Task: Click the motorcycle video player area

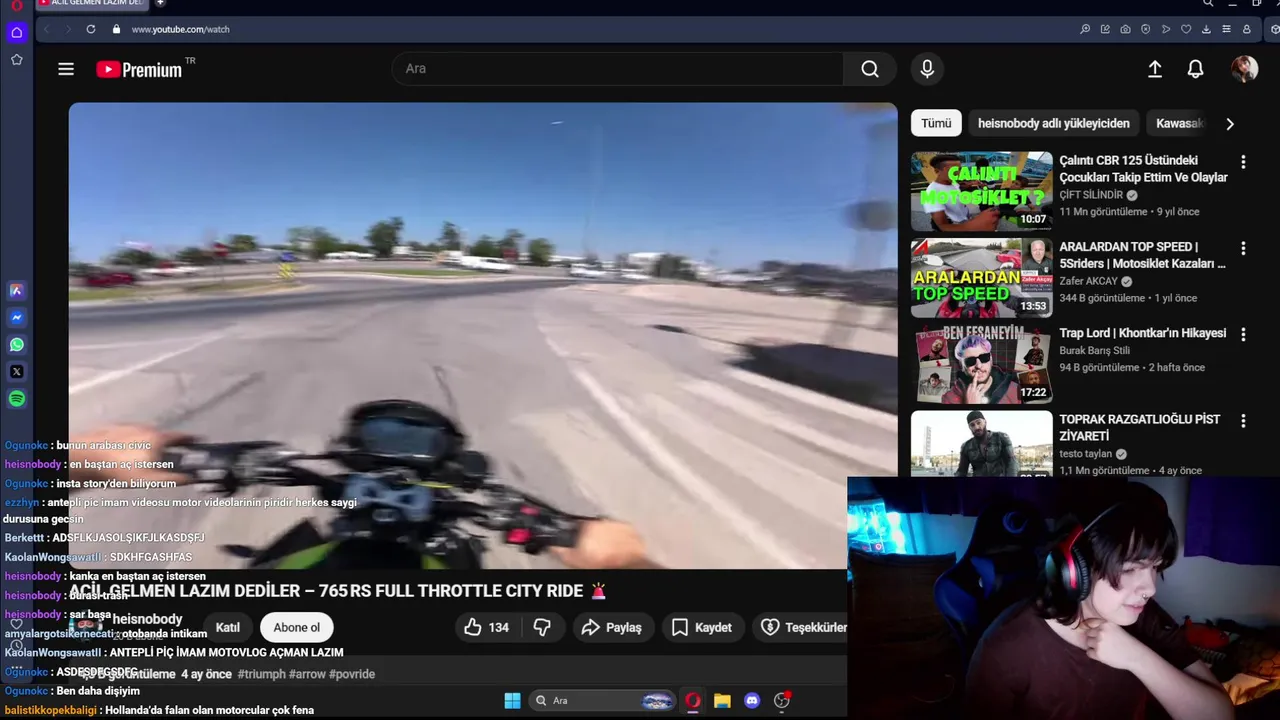Action: [483, 335]
